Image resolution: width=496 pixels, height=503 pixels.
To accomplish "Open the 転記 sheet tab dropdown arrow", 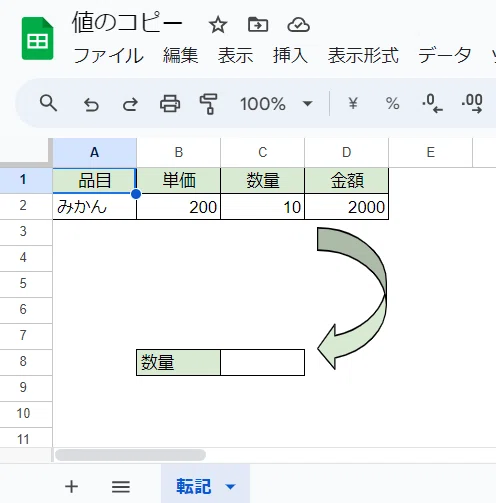I will pos(230,487).
